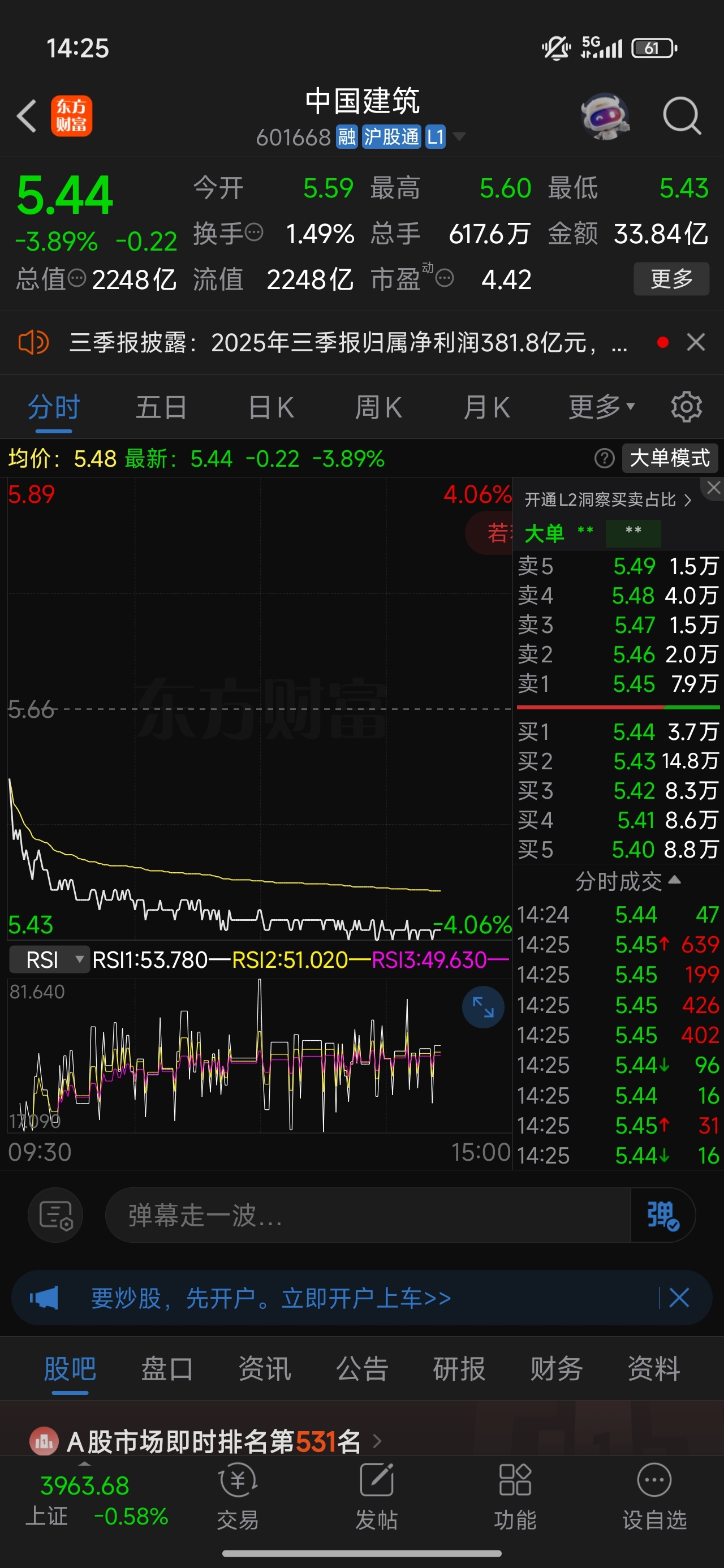Switch to 资料 tab

coord(654,1369)
